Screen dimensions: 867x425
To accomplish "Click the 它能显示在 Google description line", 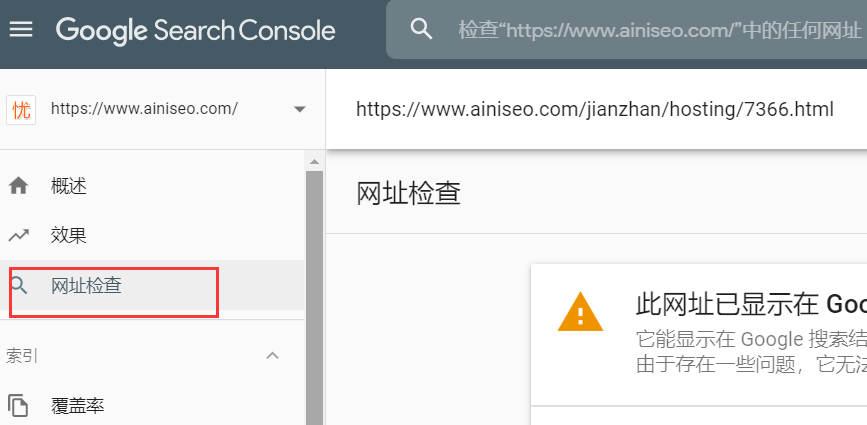I will pyautogui.click(x=751, y=339).
